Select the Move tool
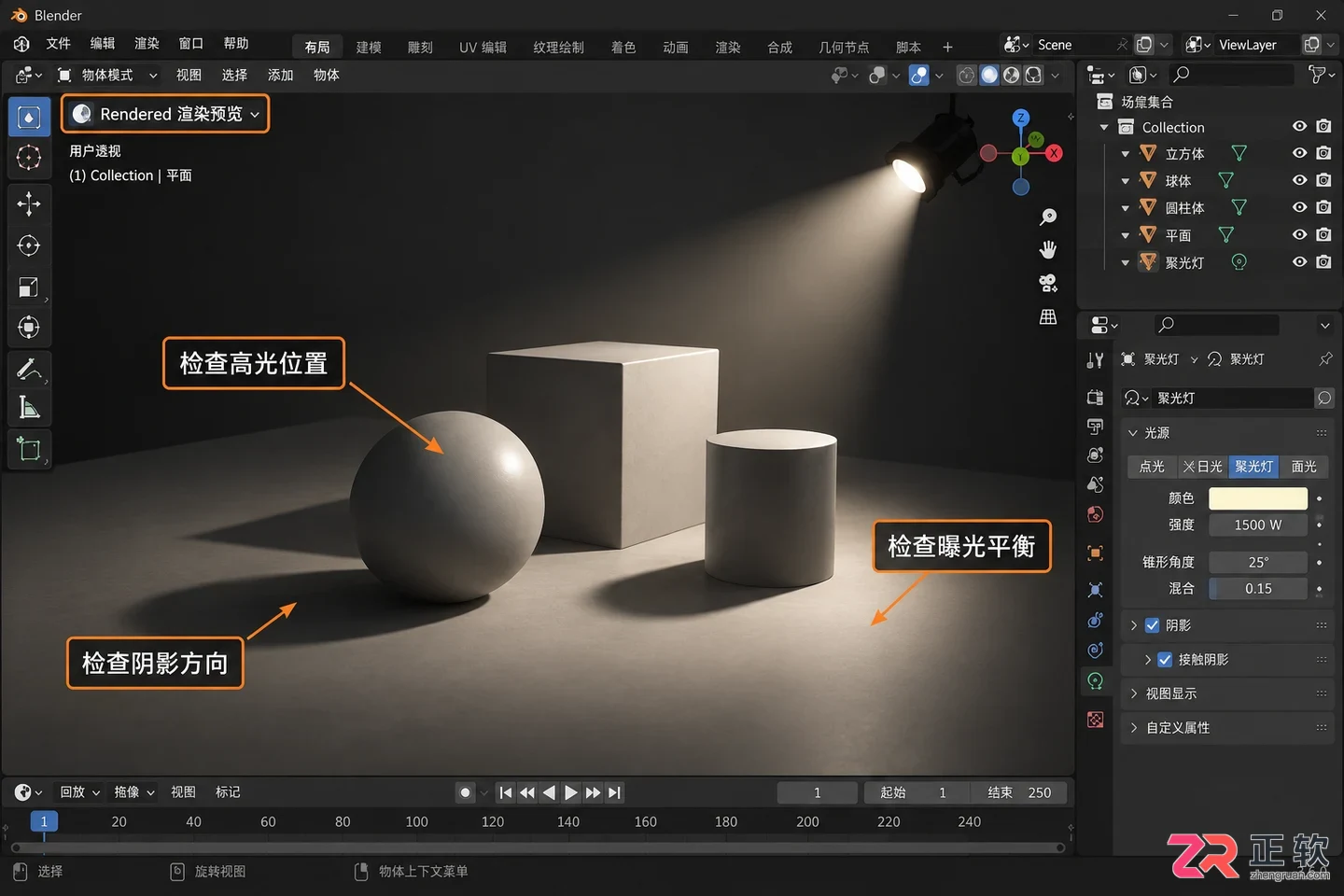Screen dimensions: 1344x896 coord(29,204)
